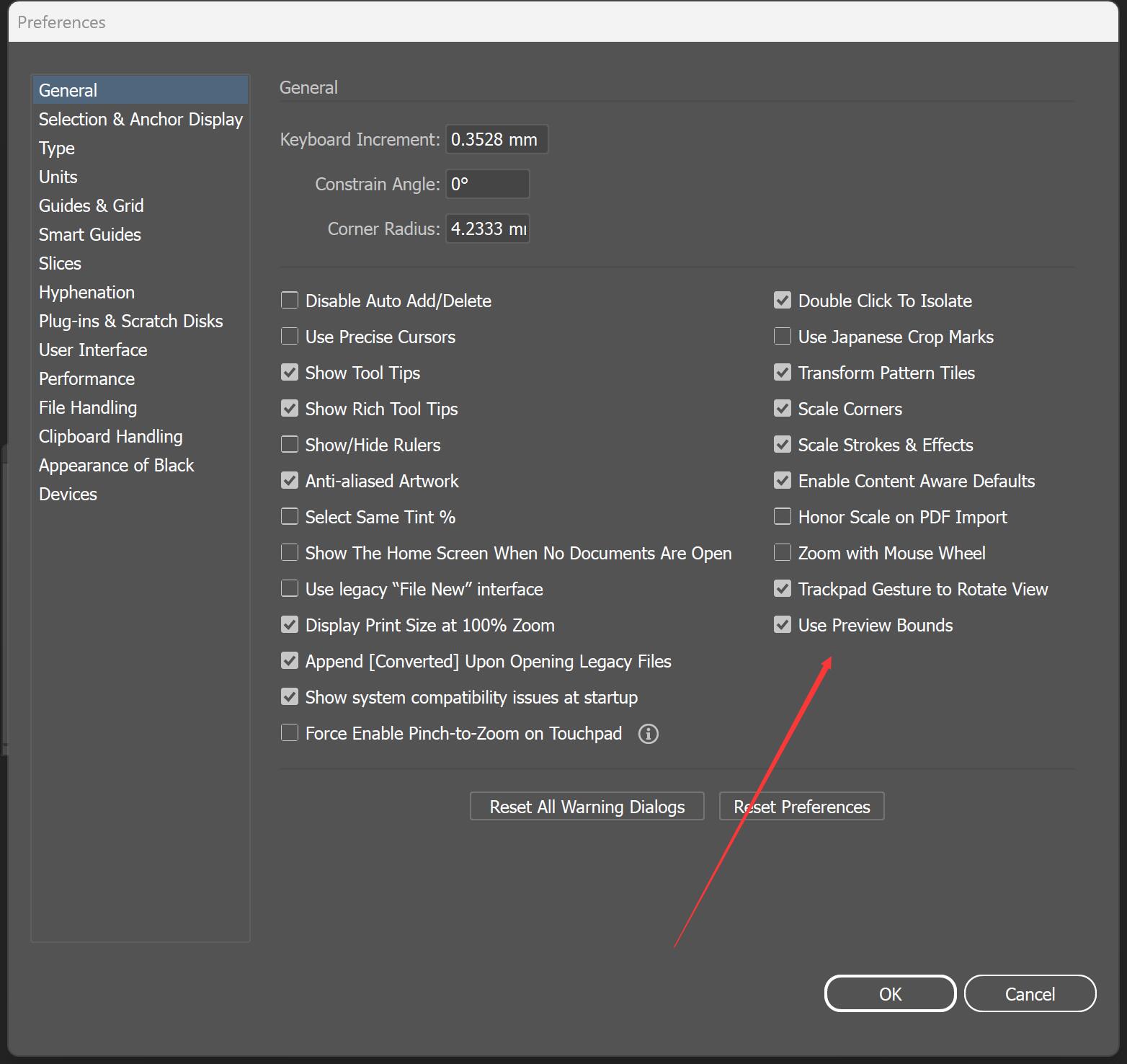Enable Use Japanese Crop Marks

pyautogui.click(x=782, y=336)
